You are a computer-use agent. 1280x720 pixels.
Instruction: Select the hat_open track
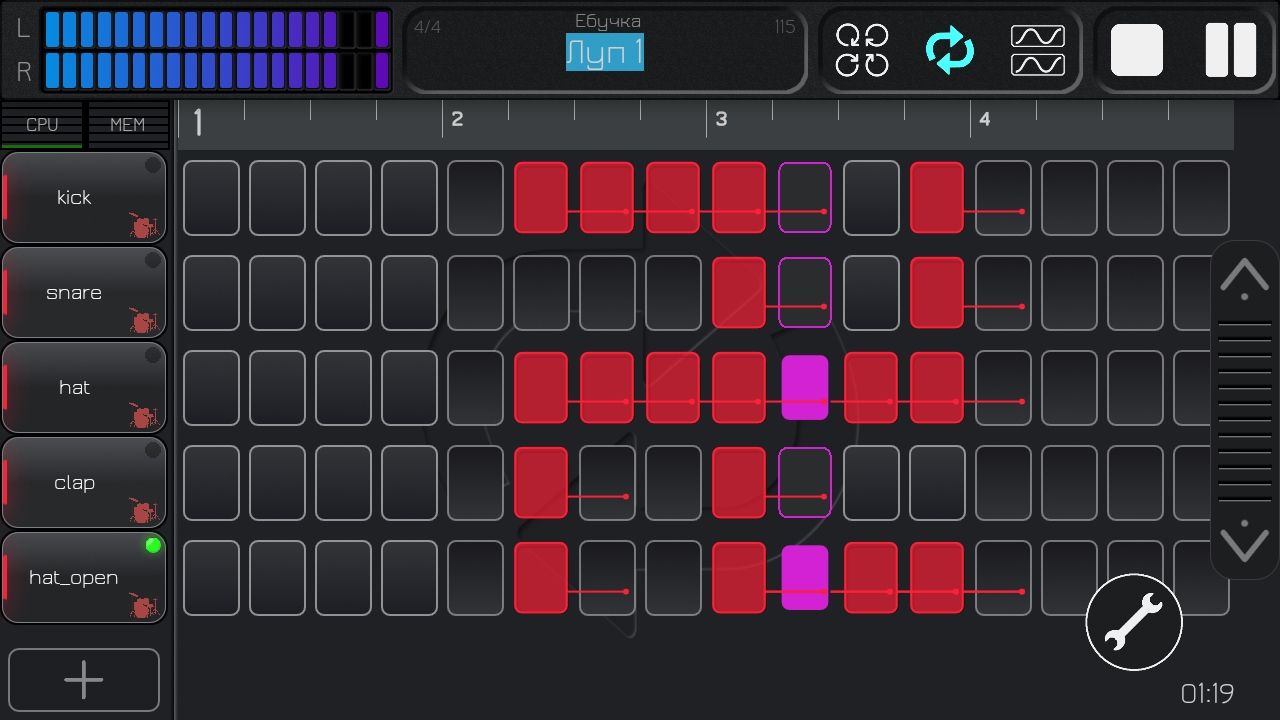point(84,578)
